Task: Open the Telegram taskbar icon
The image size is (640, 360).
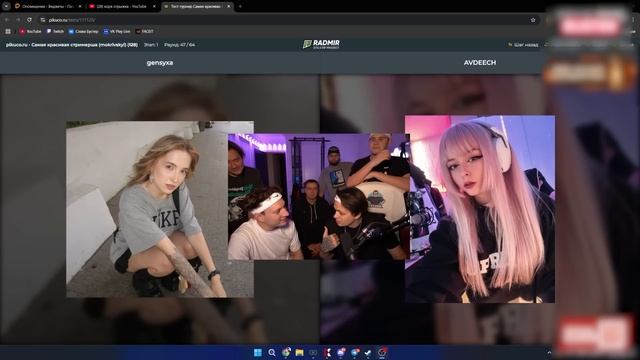Action: tap(354, 353)
